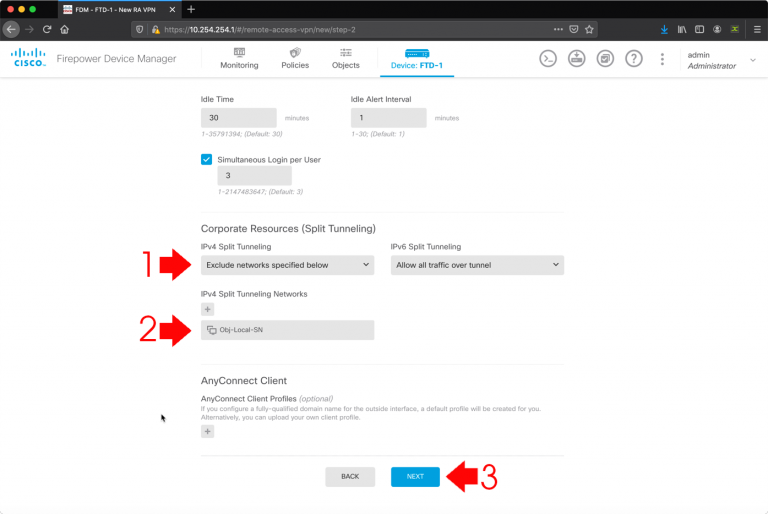Open the Policies tab

pyautogui.click(x=295, y=59)
